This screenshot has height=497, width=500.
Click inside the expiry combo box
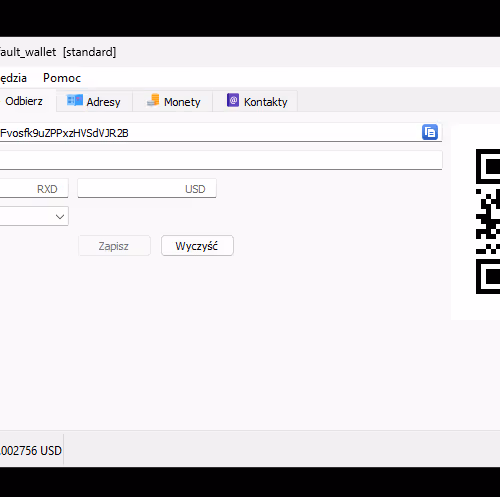34,216
